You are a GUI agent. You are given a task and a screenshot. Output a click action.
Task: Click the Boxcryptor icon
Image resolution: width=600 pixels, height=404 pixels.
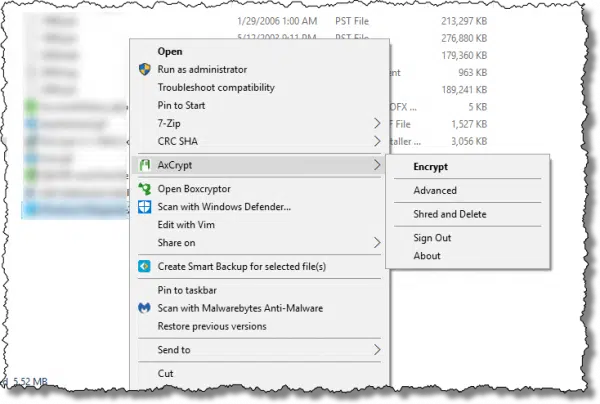click(x=145, y=189)
